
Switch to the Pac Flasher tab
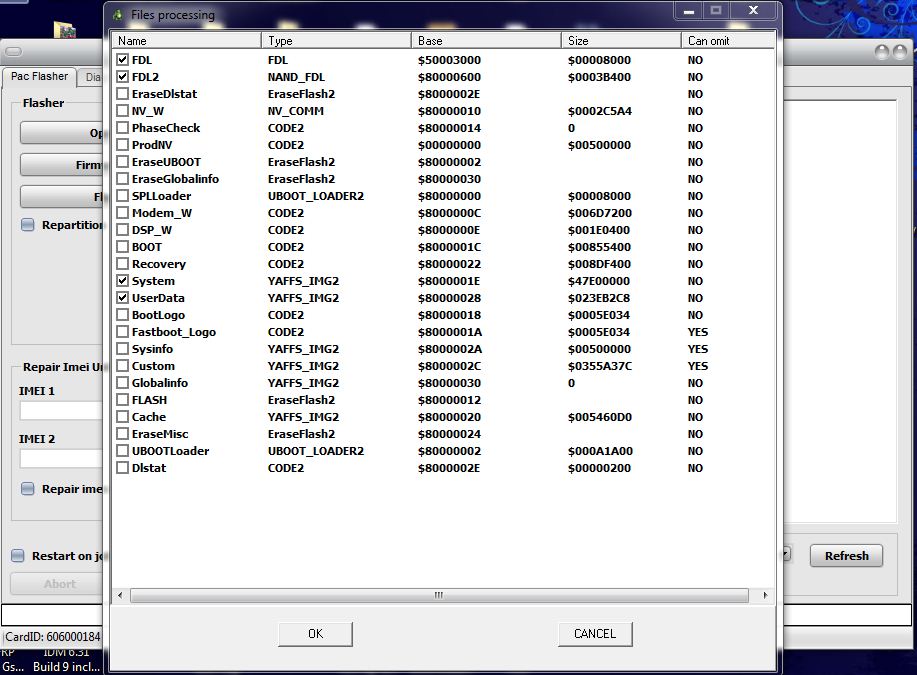coord(39,77)
